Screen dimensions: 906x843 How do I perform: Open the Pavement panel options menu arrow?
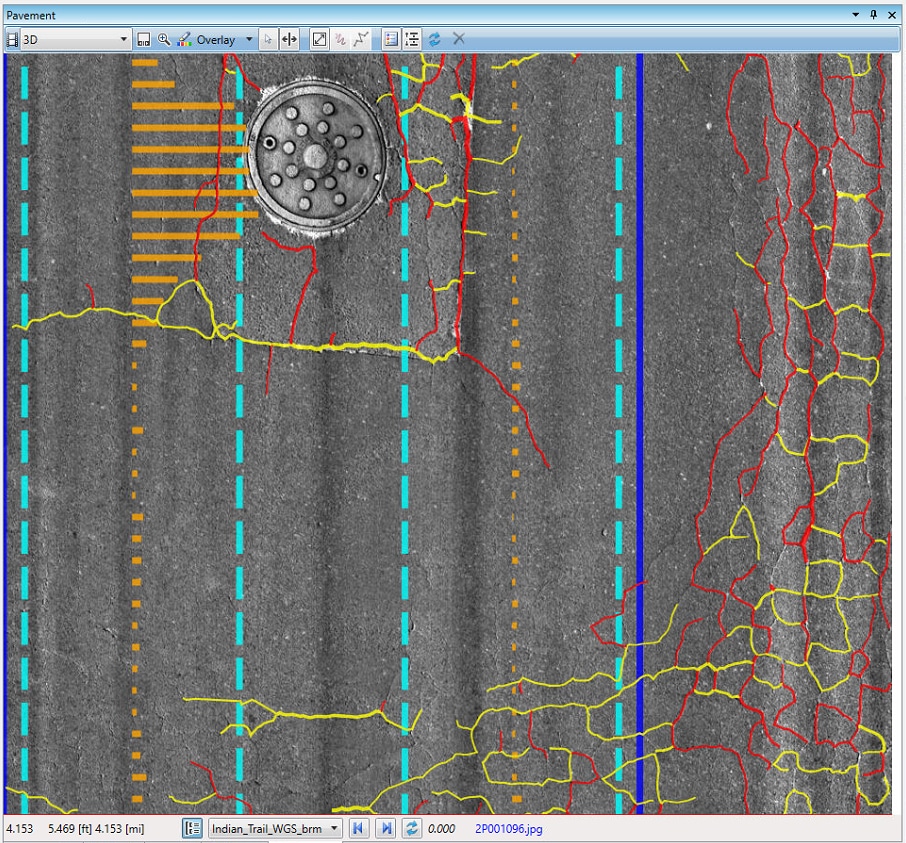pyautogui.click(x=856, y=15)
